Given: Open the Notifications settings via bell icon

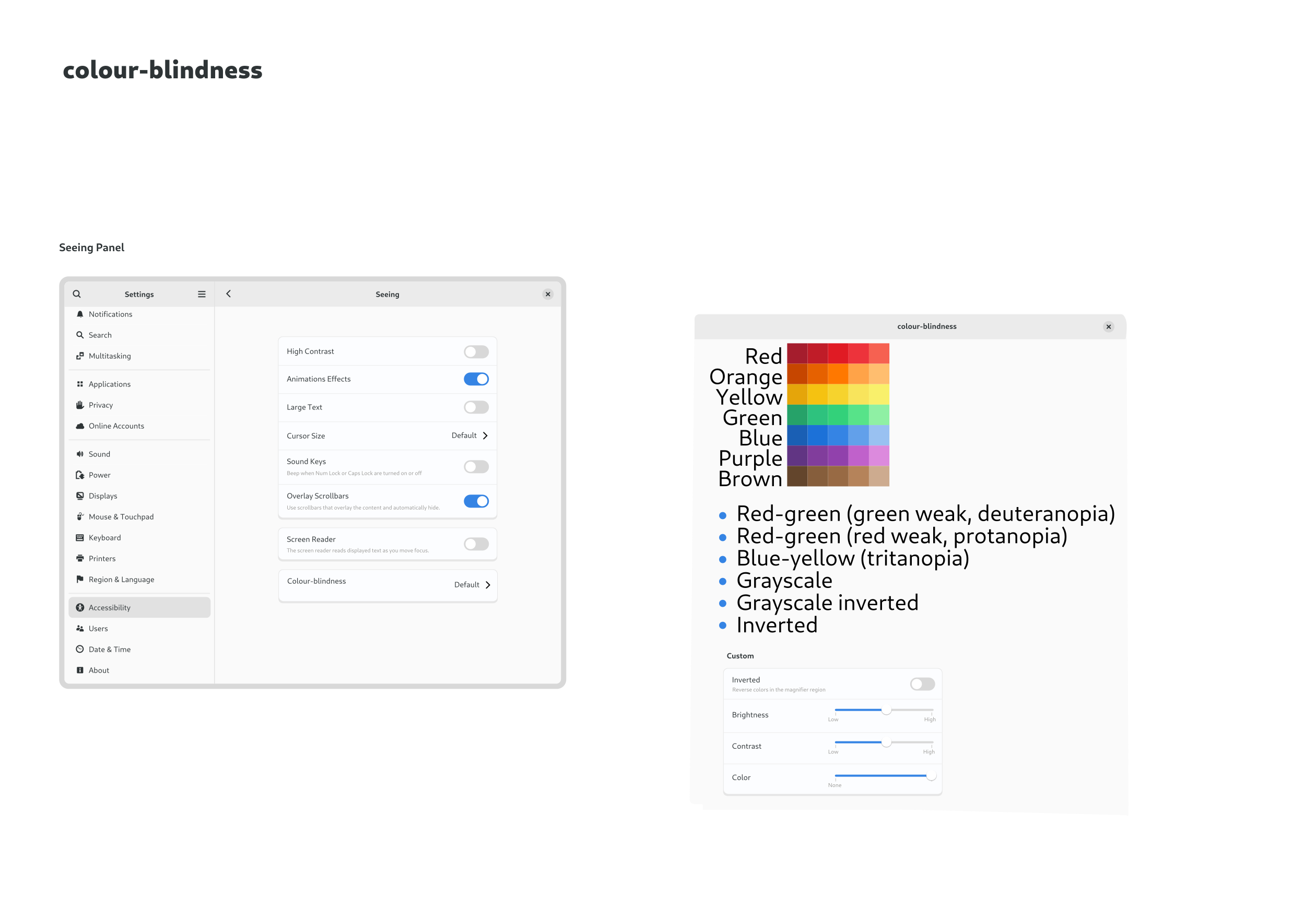Looking at the screenshot, I should [x=80, y=314].
